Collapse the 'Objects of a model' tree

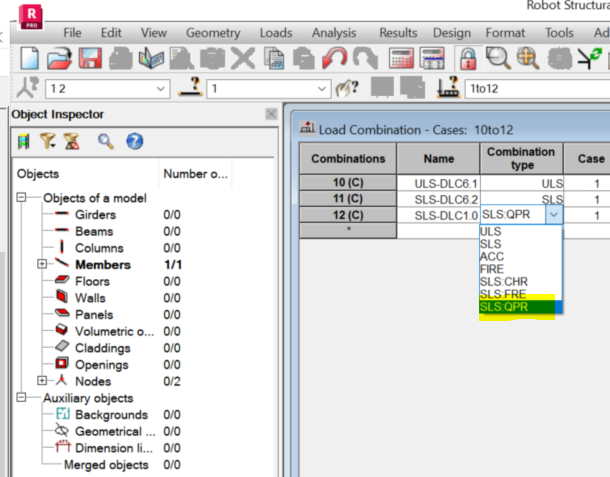[21, 197]
